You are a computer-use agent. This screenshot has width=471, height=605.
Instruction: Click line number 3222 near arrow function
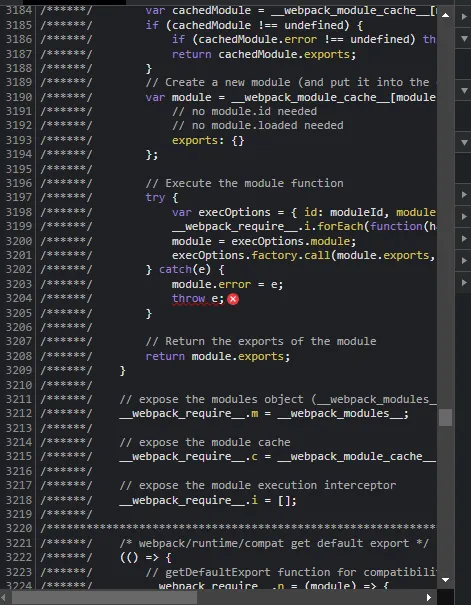pyautogui.click(x=19, y=557)
